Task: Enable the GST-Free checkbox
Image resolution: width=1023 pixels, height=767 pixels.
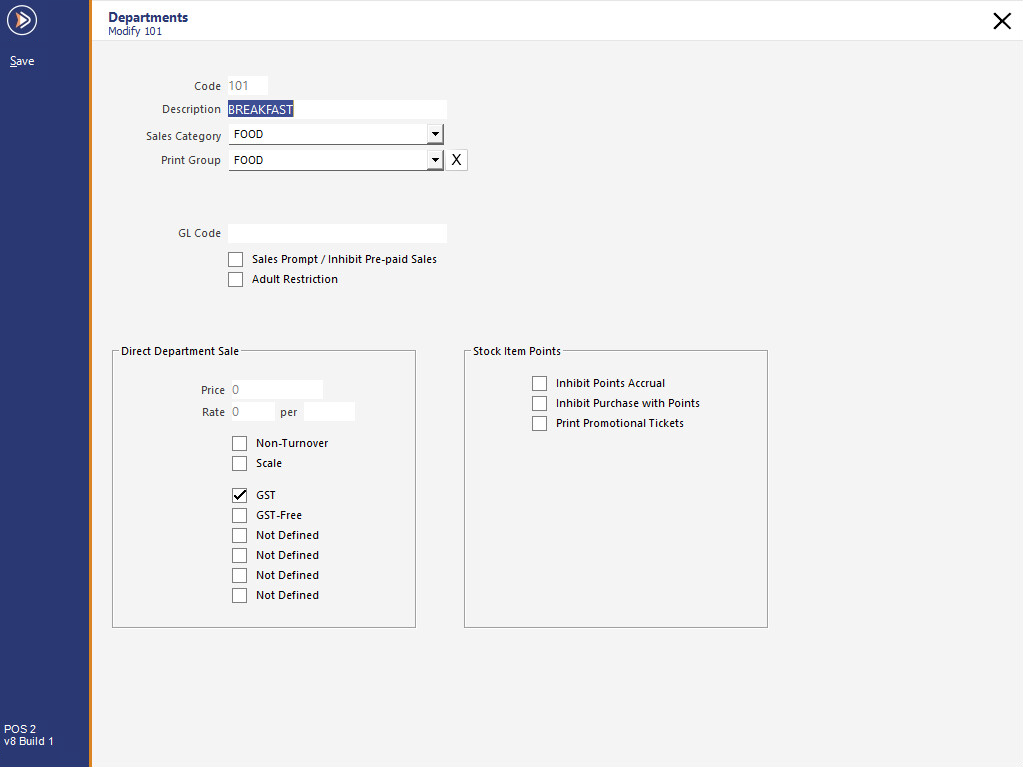Action: [x=239, y=514]
